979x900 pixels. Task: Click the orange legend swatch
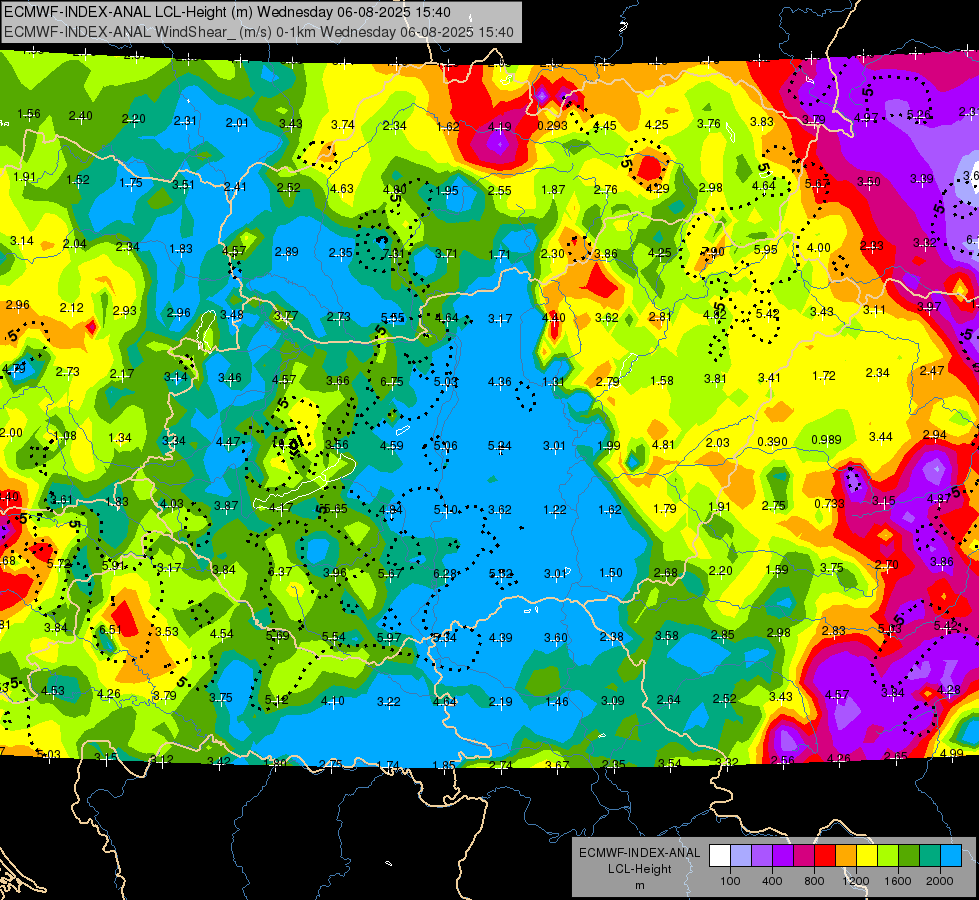tap(845, 856)
